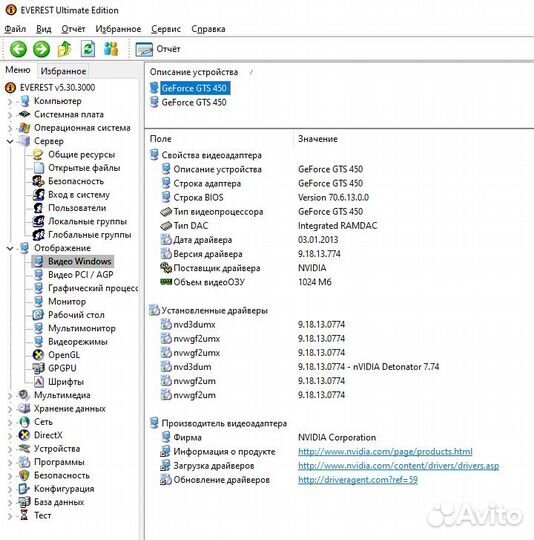Expand the Сеть tree node
534x540 pixels.
tap(10, 422)
